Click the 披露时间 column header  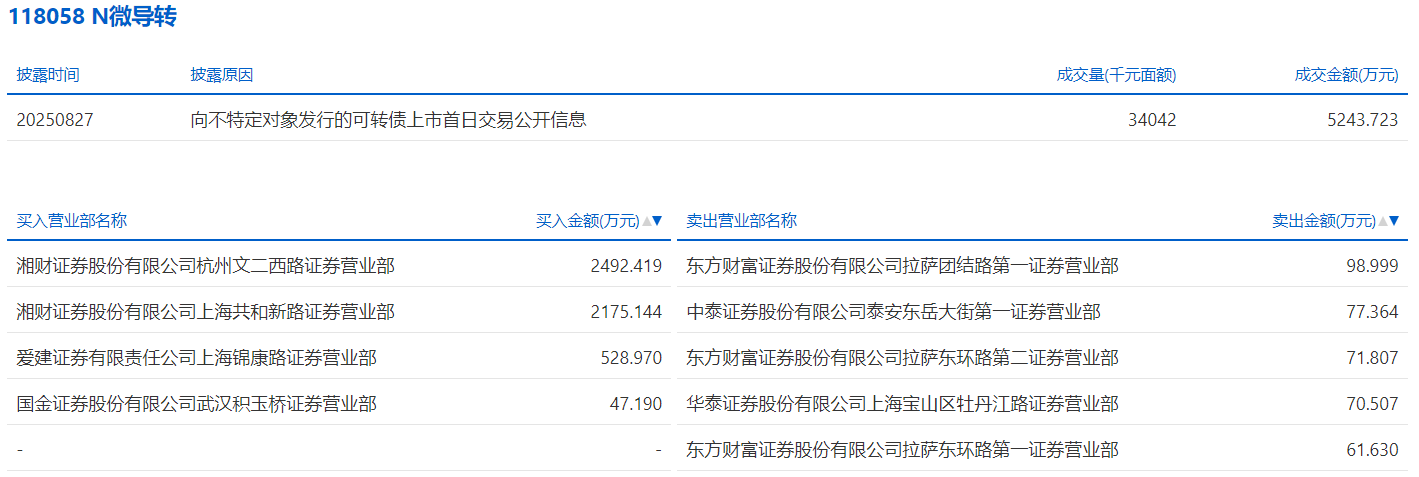pos(48,75)
